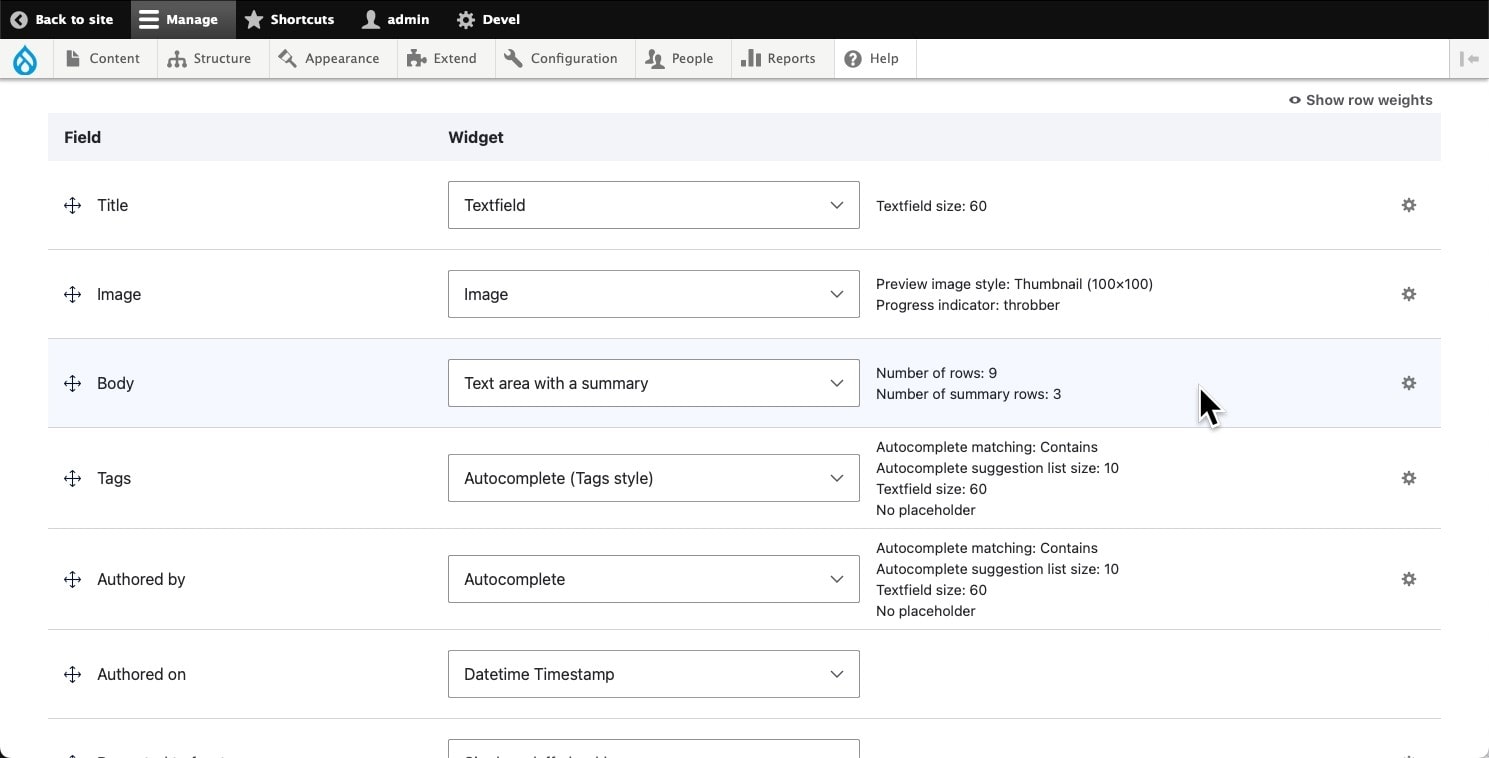This screenshot has height=758, width=1489.
Task: Click the Authored on field label
Action: pyautogui.click(x=141, y=674)
